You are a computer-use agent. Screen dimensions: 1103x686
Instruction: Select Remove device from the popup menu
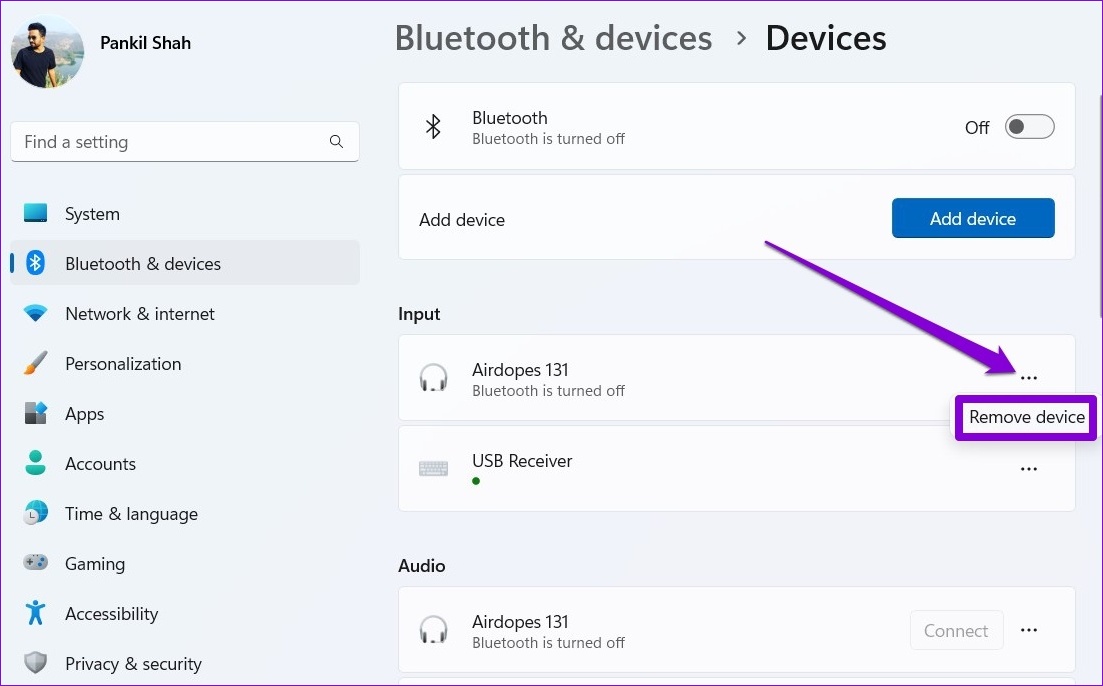pos(1026,418)
